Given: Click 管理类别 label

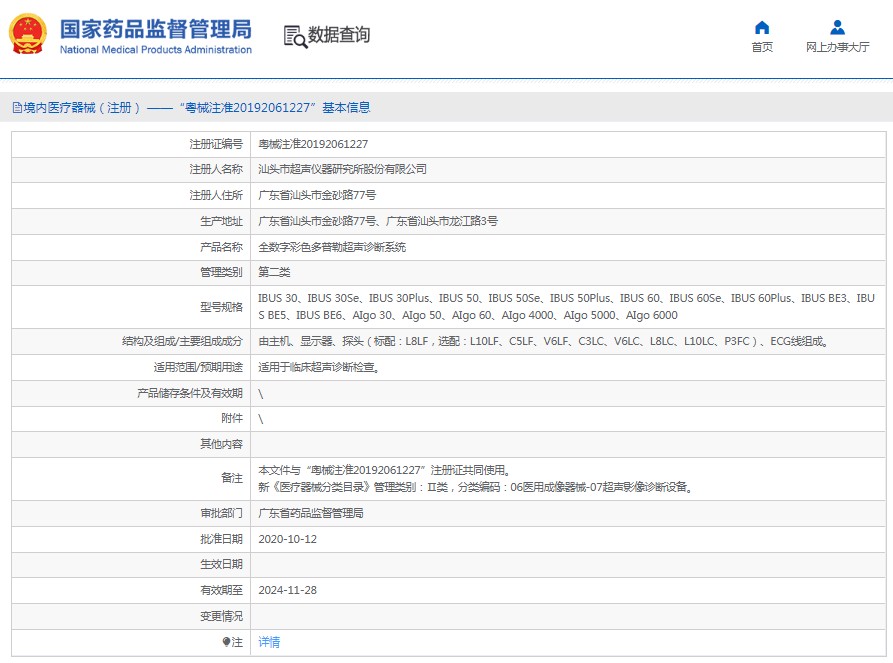Looking at the screenshot, I should 221,272.
